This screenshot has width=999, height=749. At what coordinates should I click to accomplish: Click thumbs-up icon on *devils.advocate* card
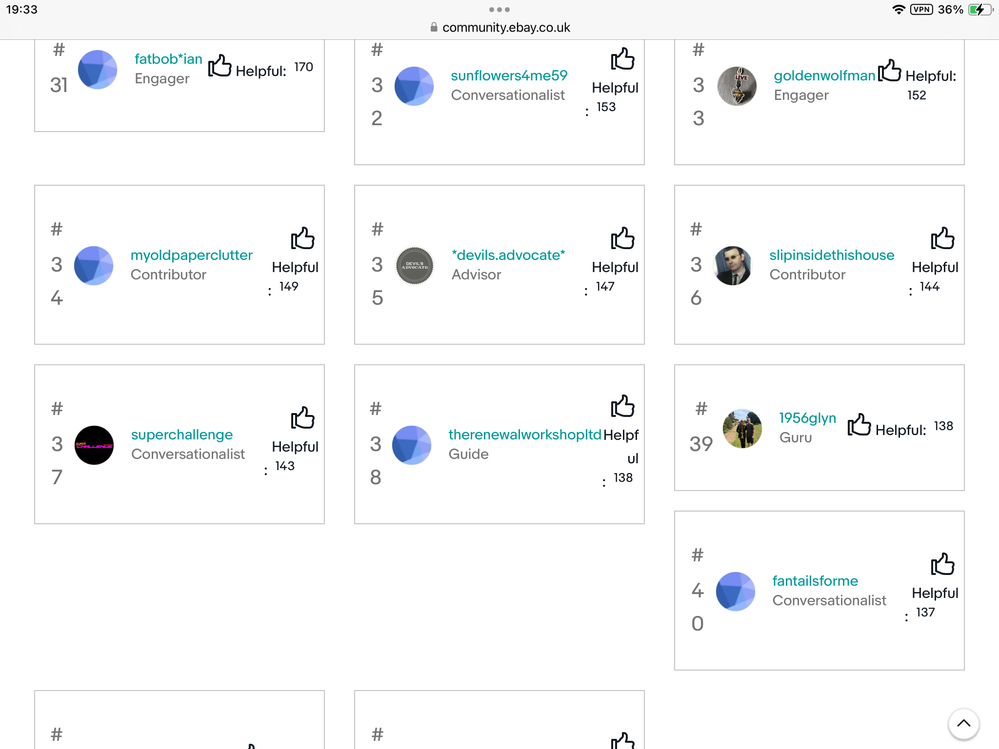tap(623, 238)
